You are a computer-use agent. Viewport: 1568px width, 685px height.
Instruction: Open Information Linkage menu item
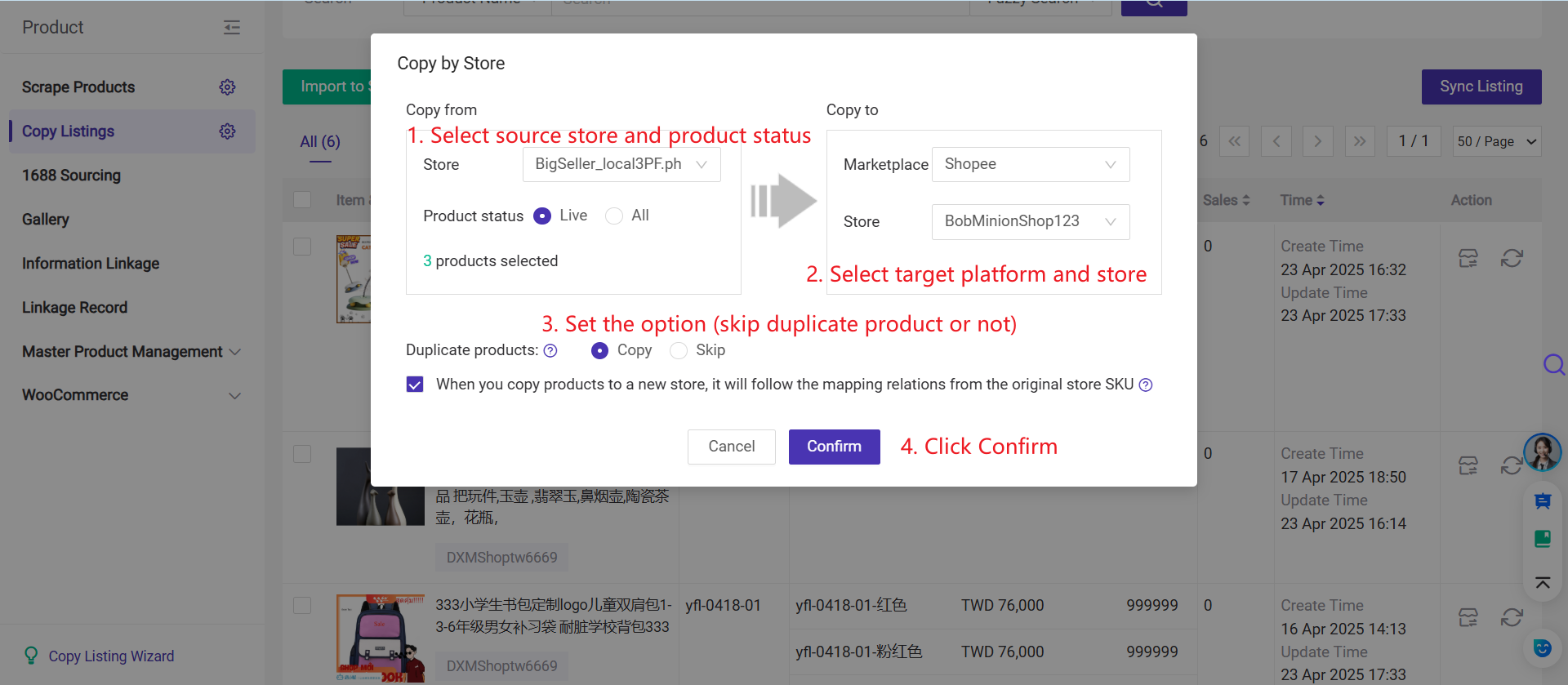91,264
